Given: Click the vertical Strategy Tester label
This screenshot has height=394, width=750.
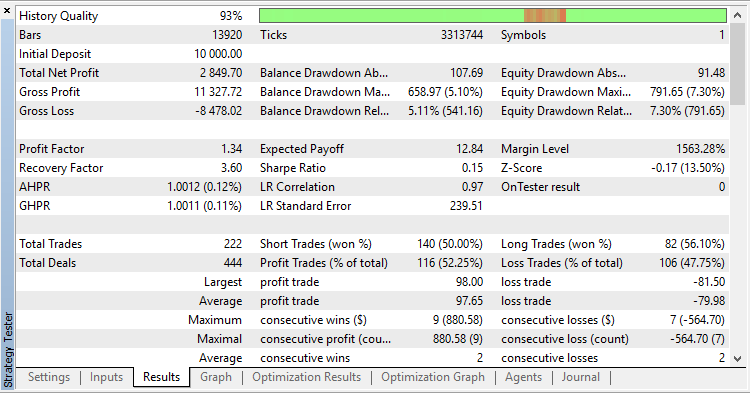Looking at the screenshot, I should pyautogui.click(x=8, y=349).
